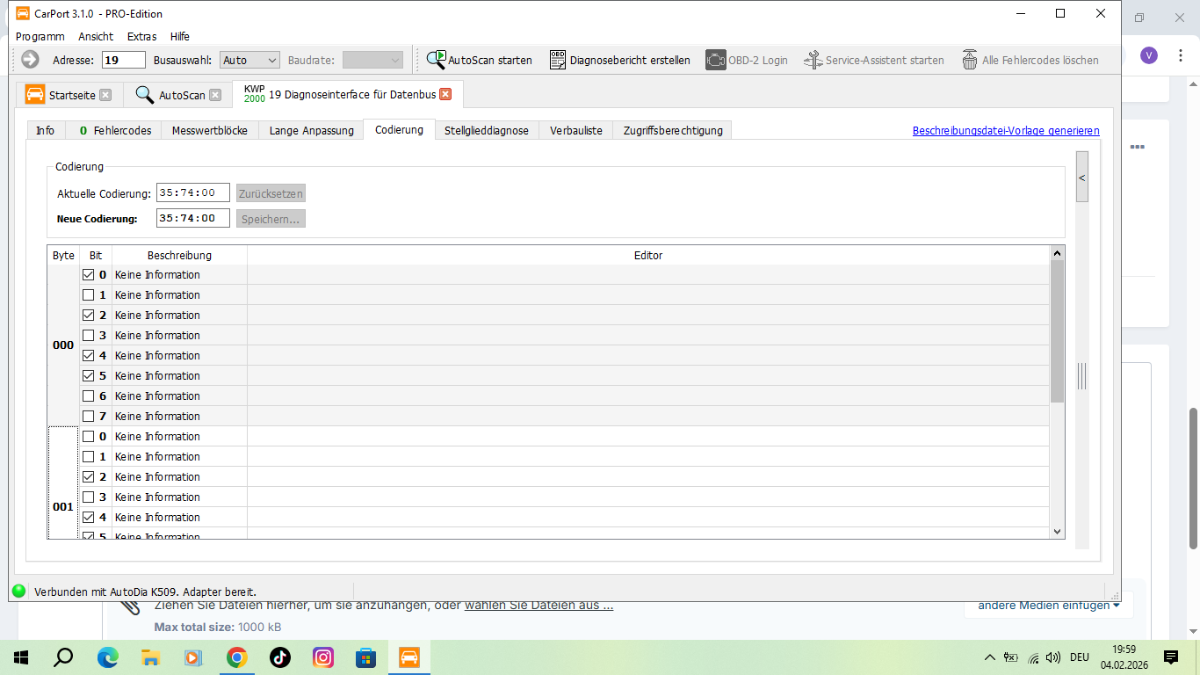Screen dimensions: 1200x675
Task: Open Diagnosebericht erstellen report icon
Action: (x=558, y=60)
